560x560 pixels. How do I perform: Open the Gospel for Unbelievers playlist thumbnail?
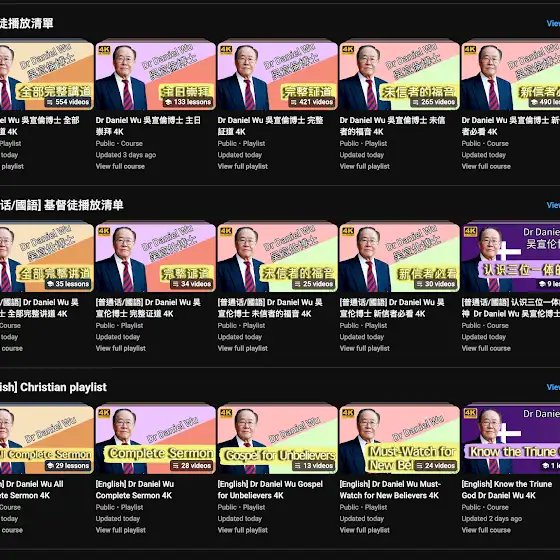pos(278,440)
